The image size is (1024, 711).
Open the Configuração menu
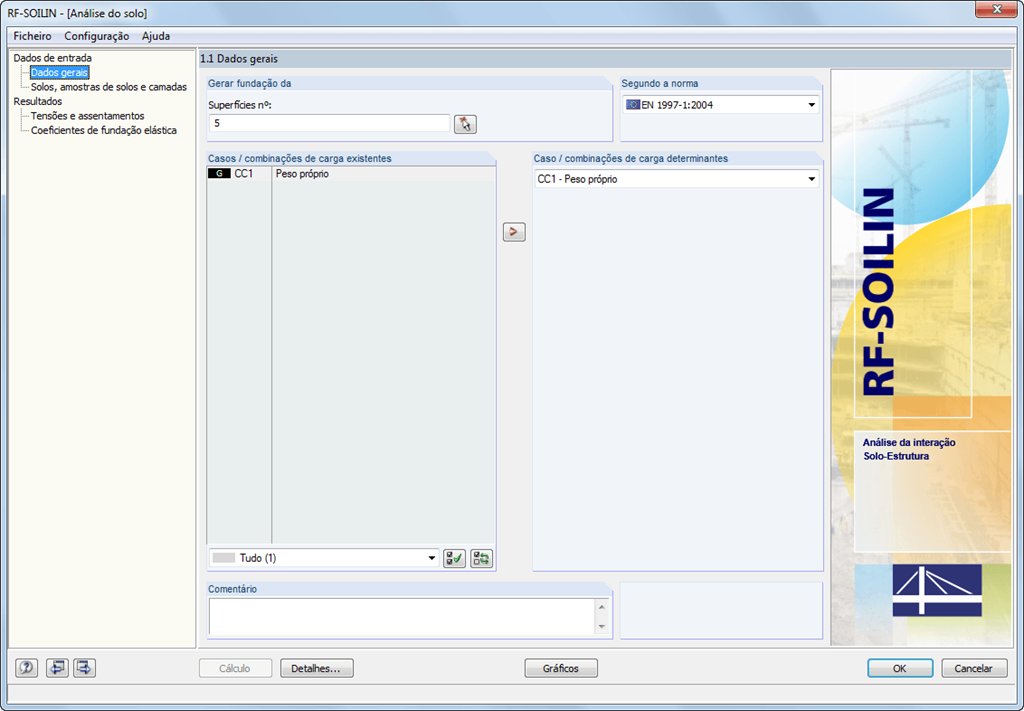97,37
